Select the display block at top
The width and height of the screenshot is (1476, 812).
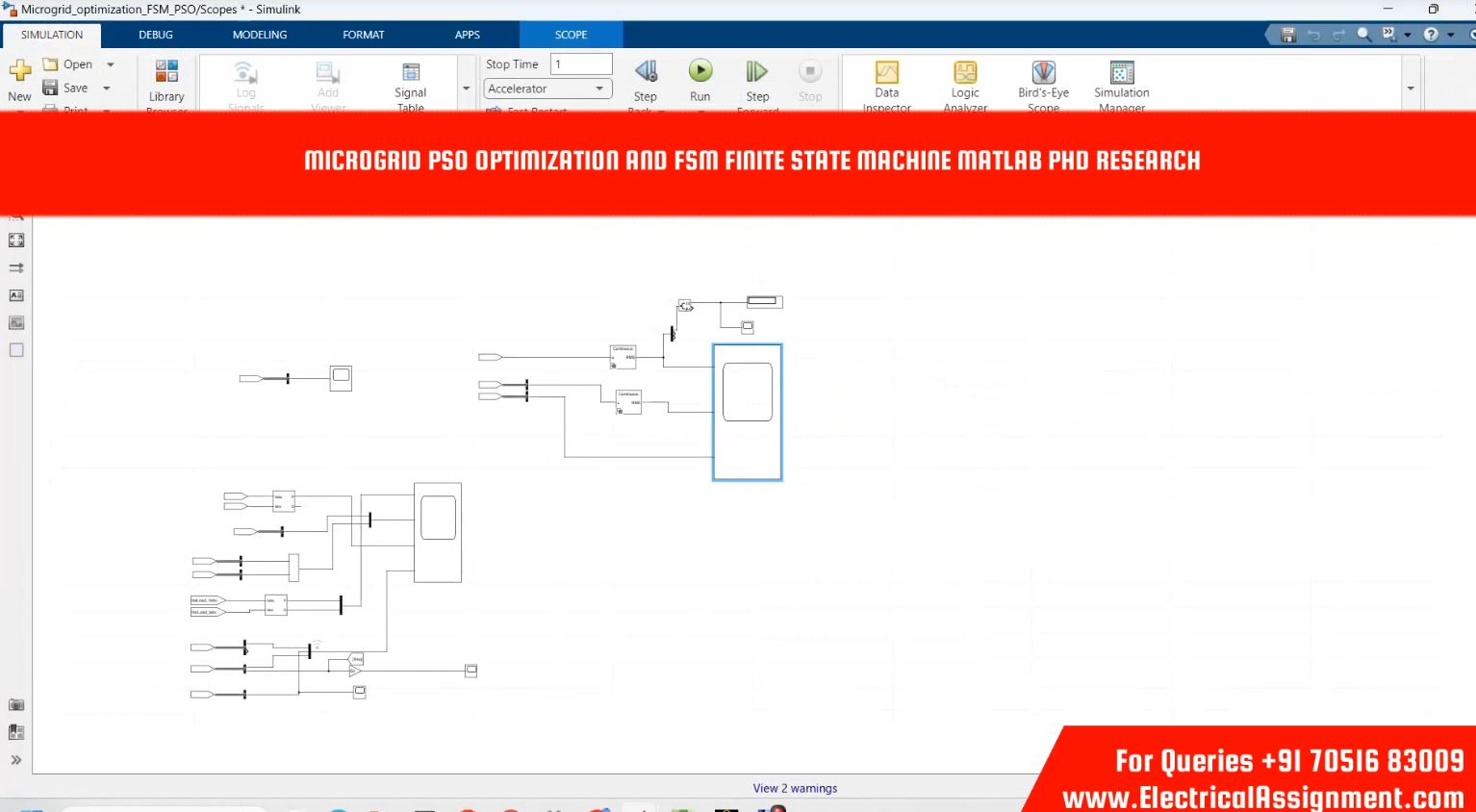click(765, 301)
